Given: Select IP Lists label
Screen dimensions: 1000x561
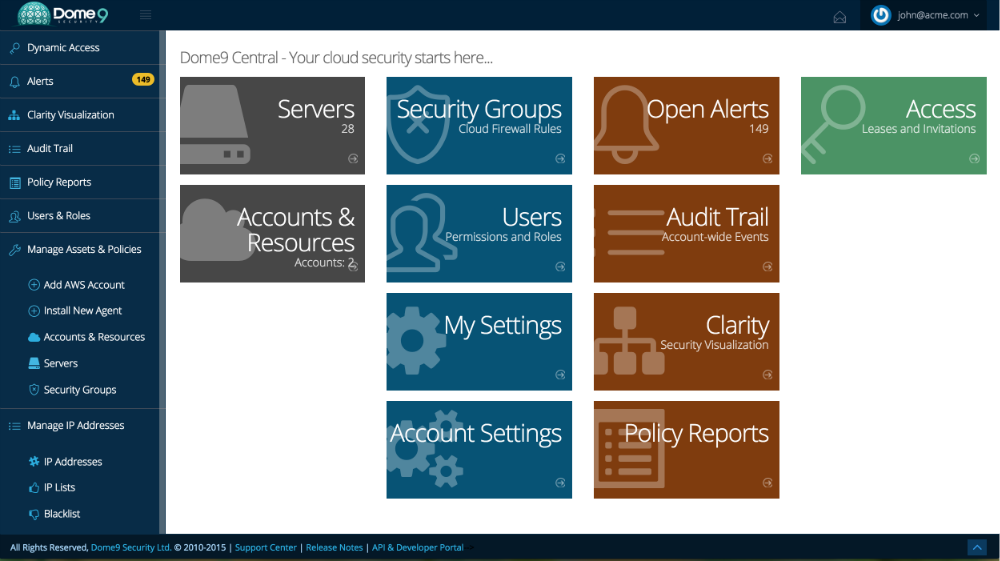Looking at the screenshot, I should (x=59, y=488).
